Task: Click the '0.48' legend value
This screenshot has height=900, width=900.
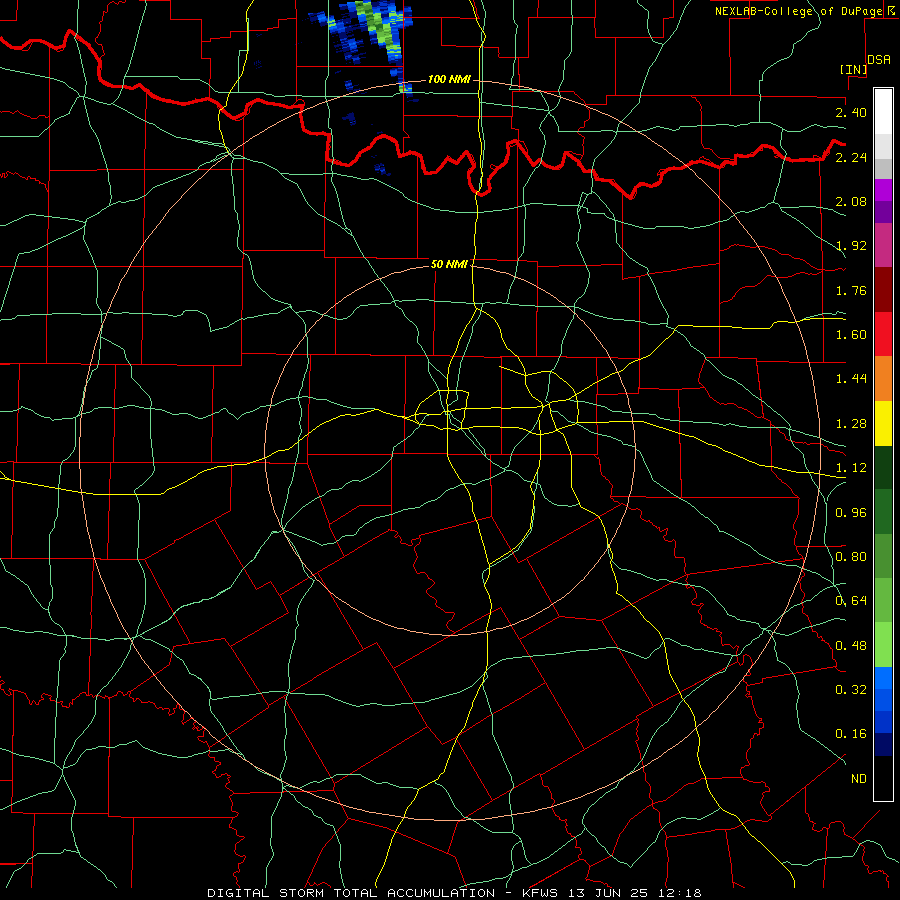Action: click(851, 646)
